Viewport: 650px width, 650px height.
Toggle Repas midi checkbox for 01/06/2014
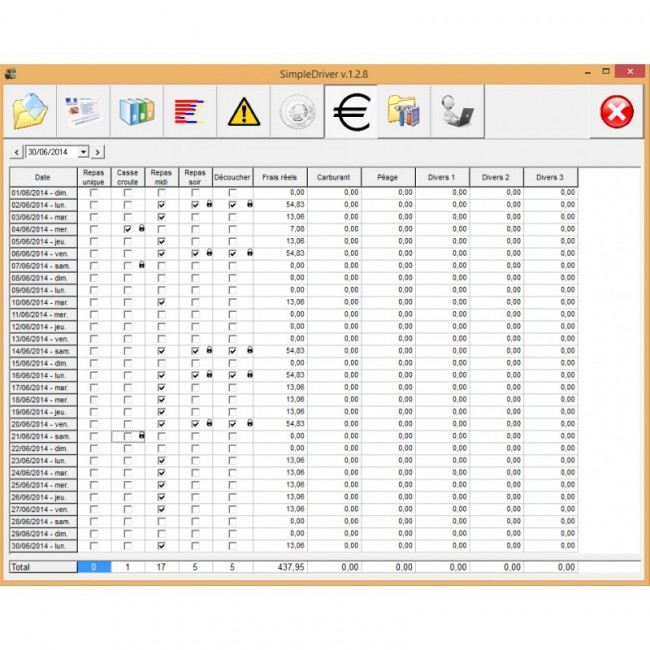161,192
